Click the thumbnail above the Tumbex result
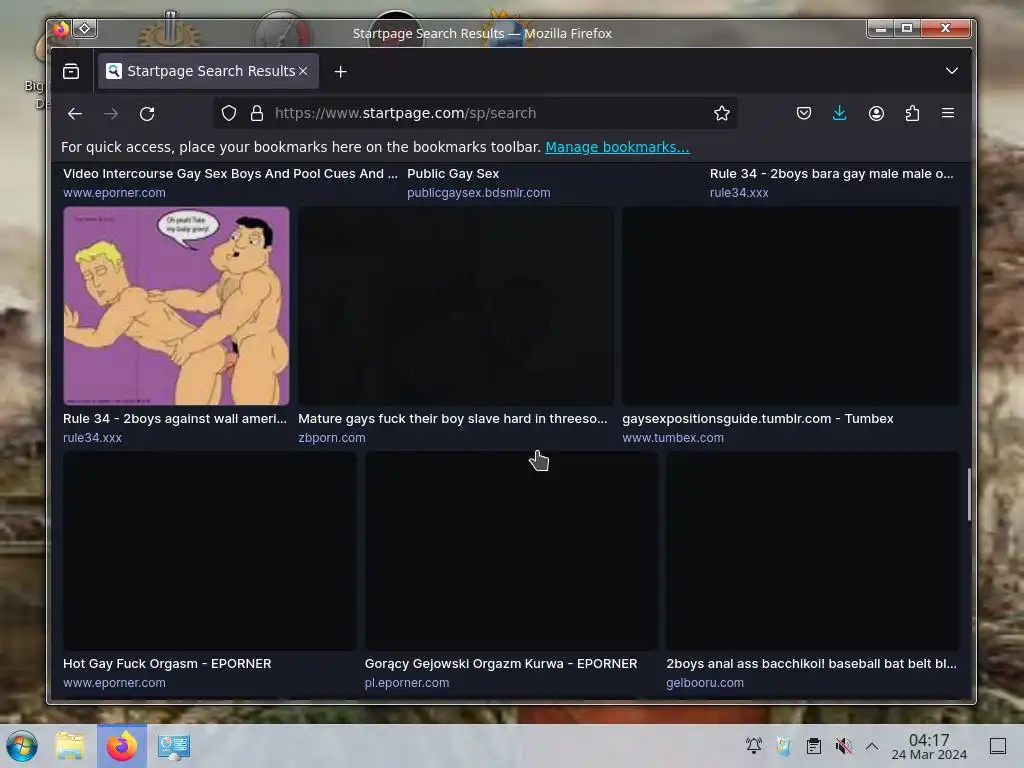The height and width of the screenshot is (768, 1024). point(791,306)
